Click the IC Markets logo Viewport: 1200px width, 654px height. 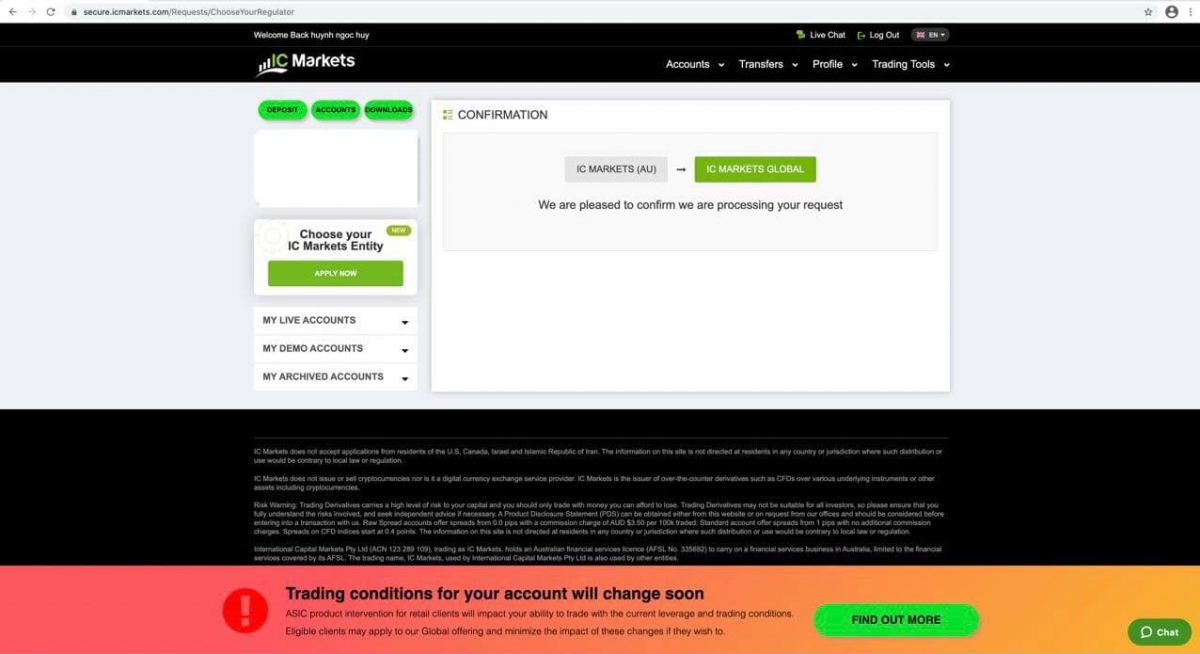[305, 64]
